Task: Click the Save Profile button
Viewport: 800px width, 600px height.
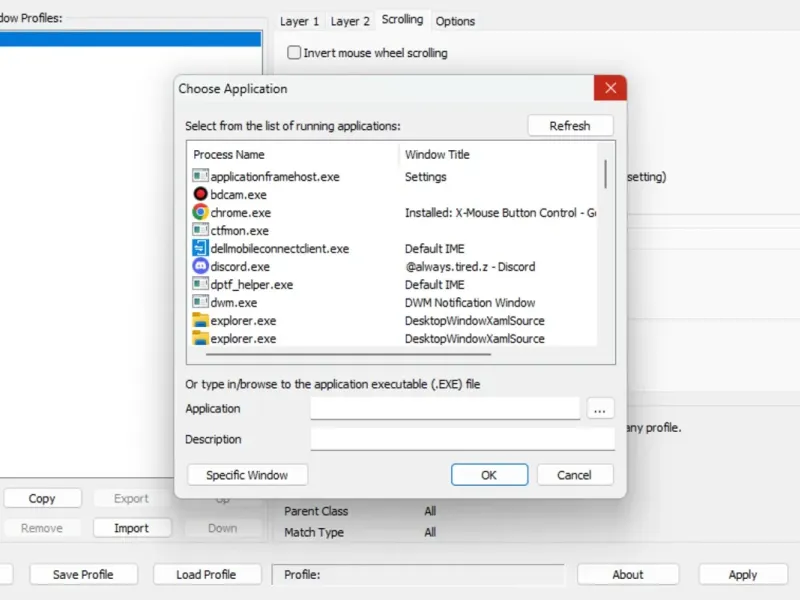Action: pos(83,574)
